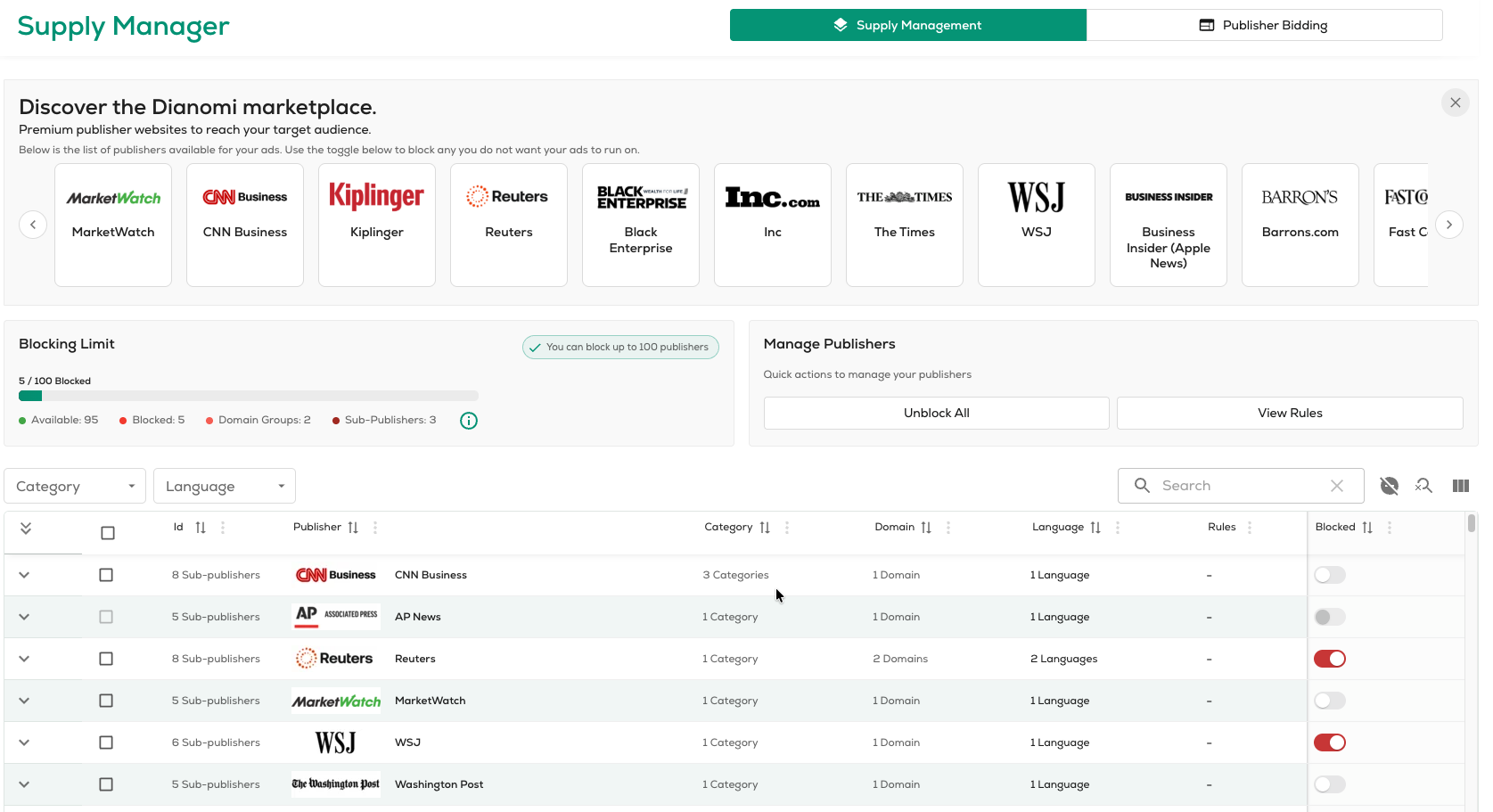Click the AP Associated Press logo in table
This screenshot has width=1493, height=812.
click(x=336, y=616)
